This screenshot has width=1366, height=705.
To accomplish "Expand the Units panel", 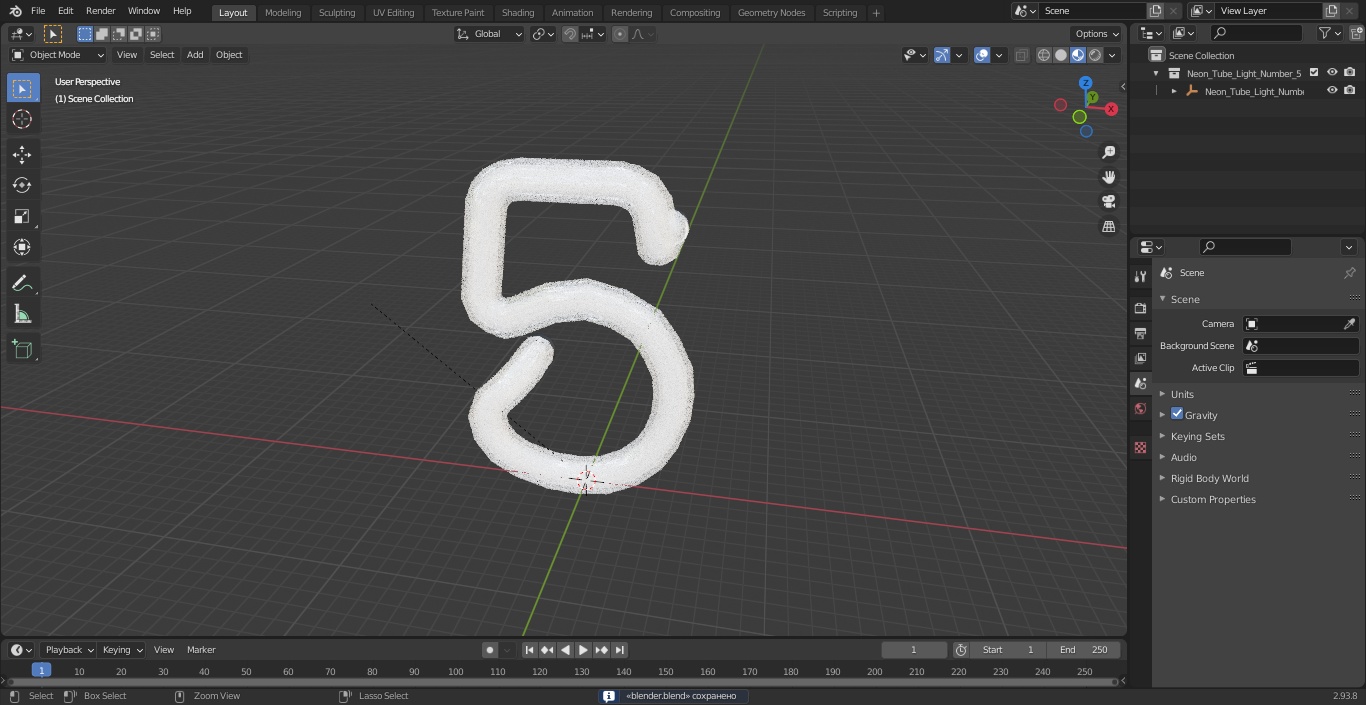I will click(1182, 394).
